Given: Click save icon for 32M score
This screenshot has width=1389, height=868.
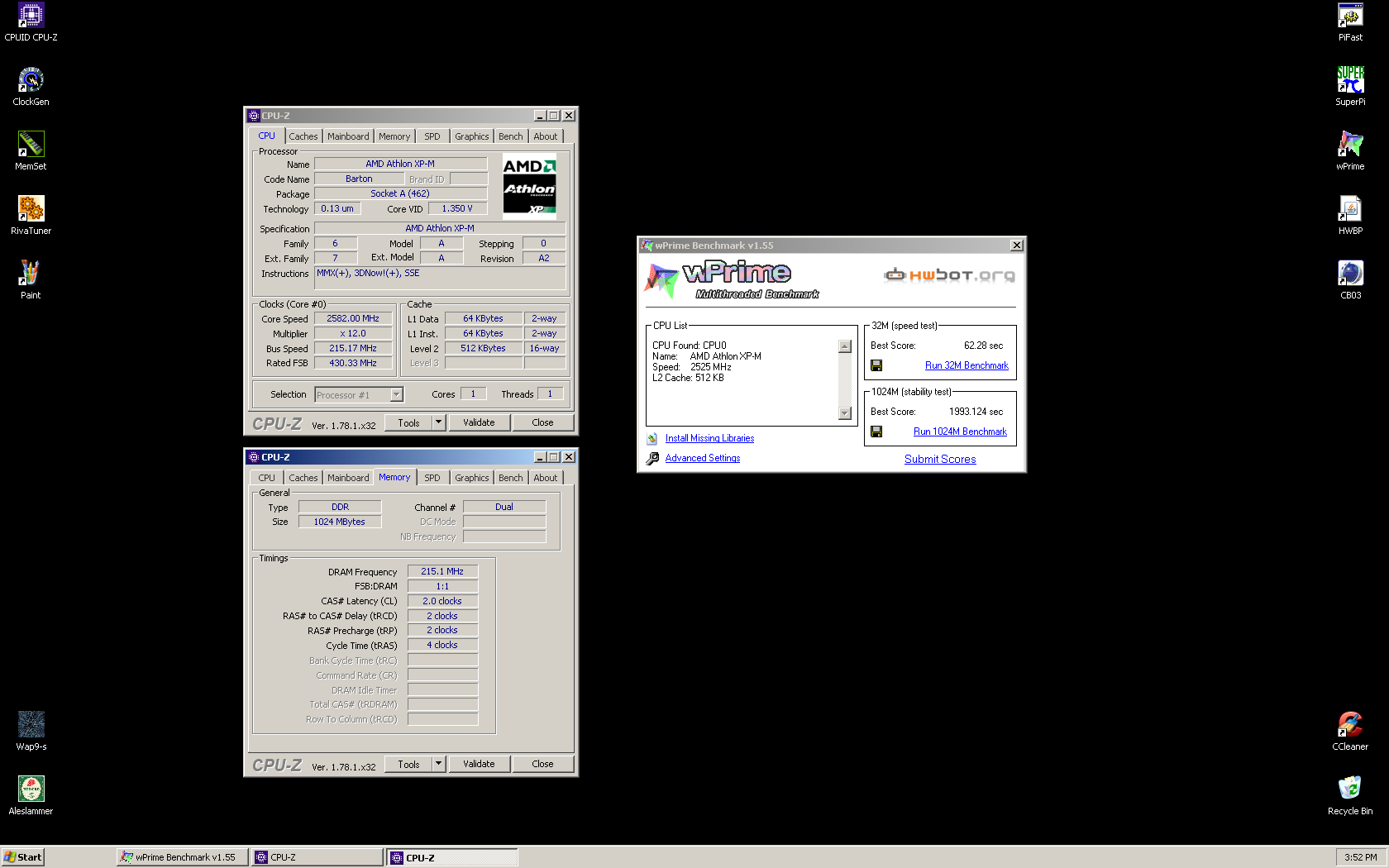Looking at the screenshot, I should pyautogui.click(x=876, y=365).
